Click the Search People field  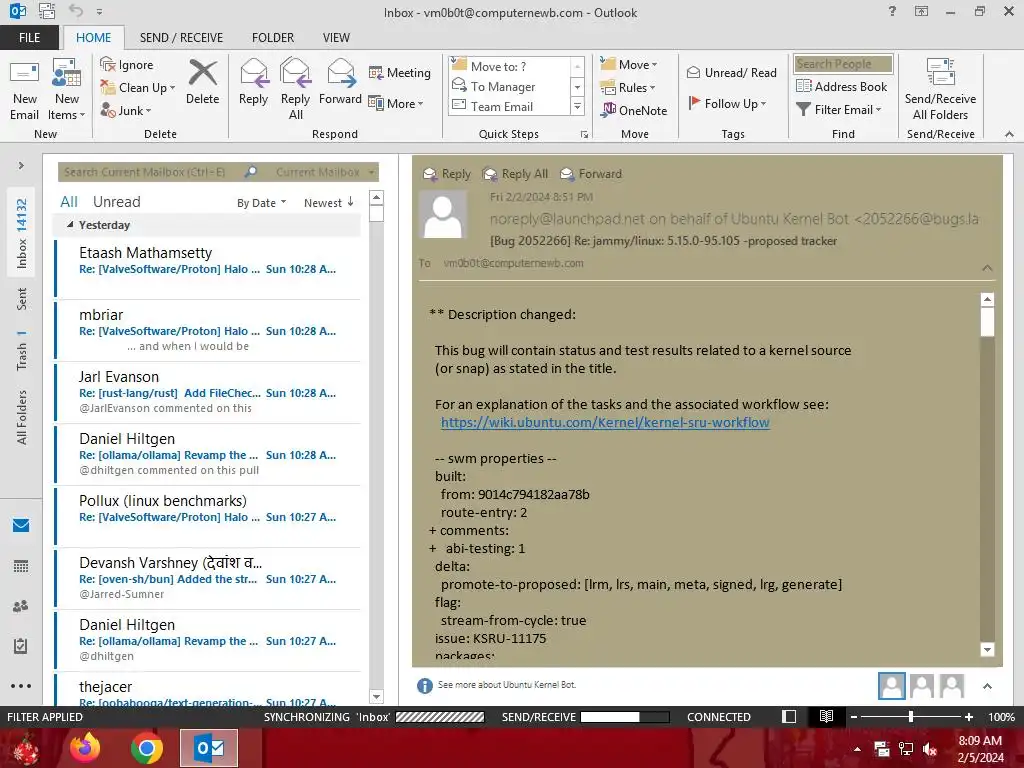coord(843,64)
